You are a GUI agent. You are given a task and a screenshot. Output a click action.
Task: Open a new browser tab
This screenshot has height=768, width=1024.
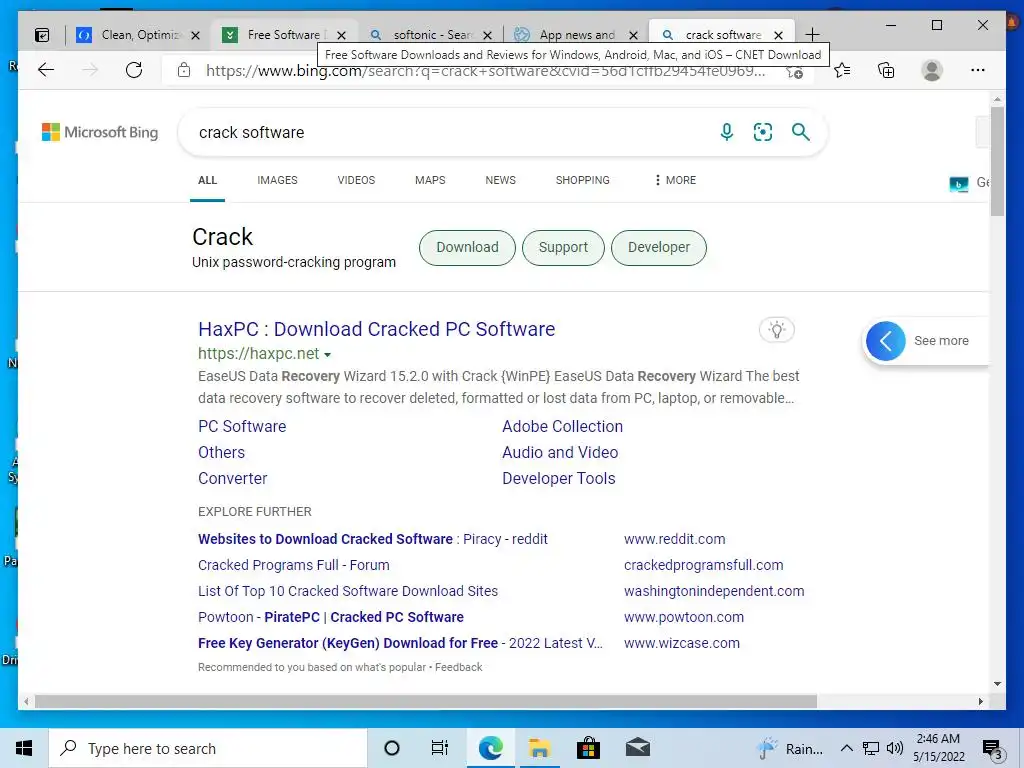tap(812, 34)
